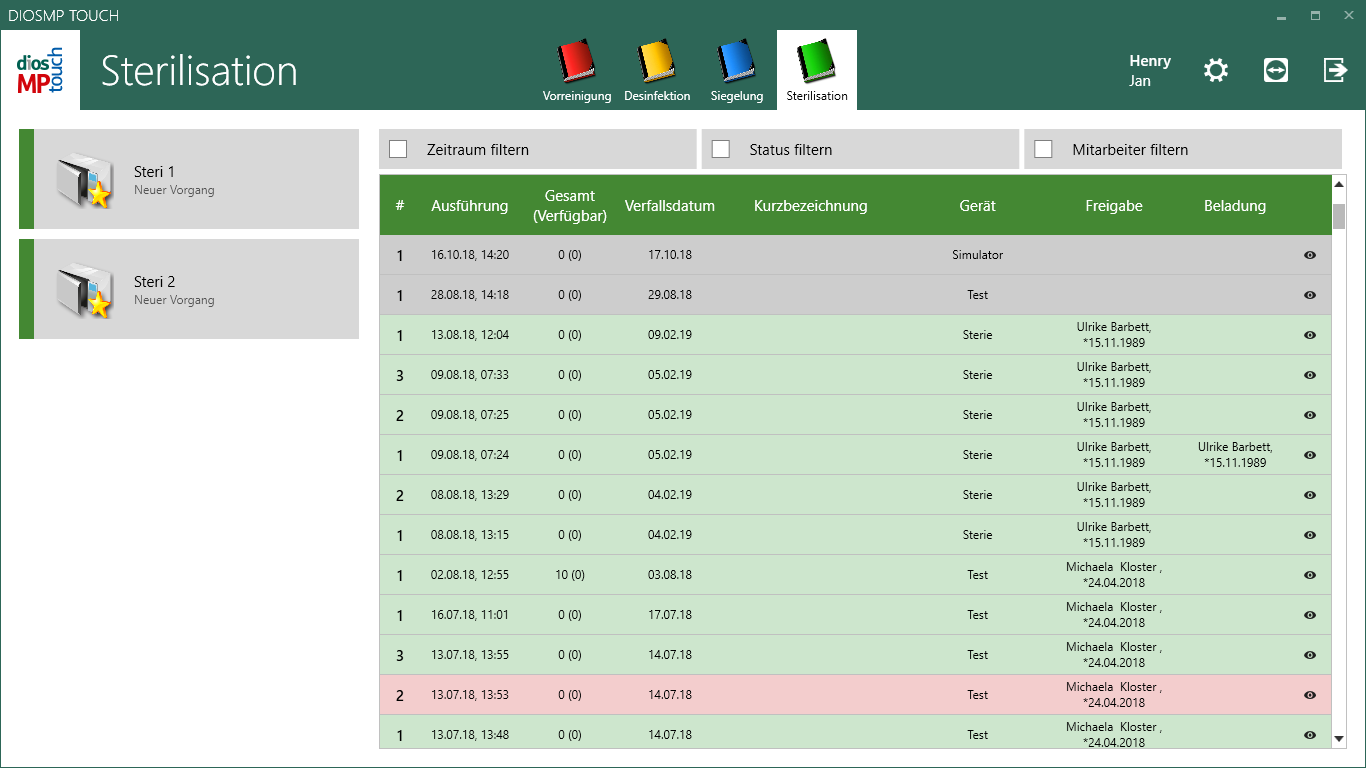Click the table scrollbar down arrow

1339,739
